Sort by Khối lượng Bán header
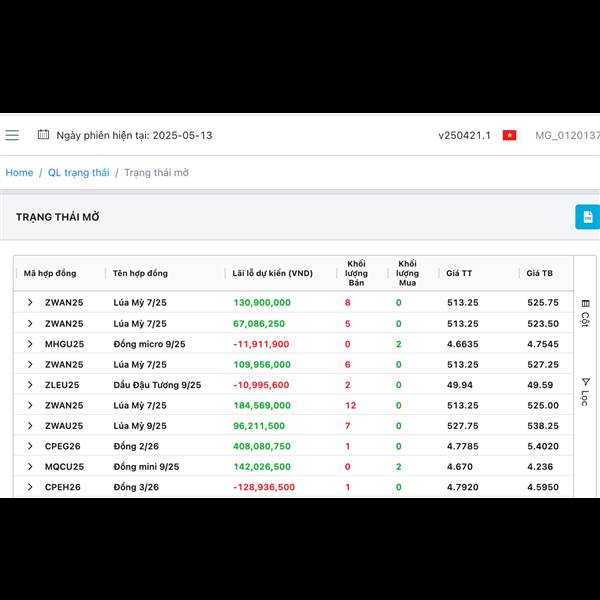Image resolution: width=600 pixels, height=600 pixels. pos(356,273)
